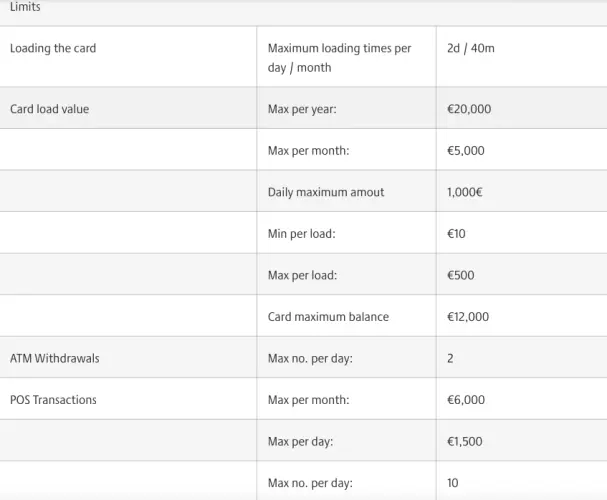
Task: Click the €20,000 yearly limit value
Action: click(x=469, y=109)
